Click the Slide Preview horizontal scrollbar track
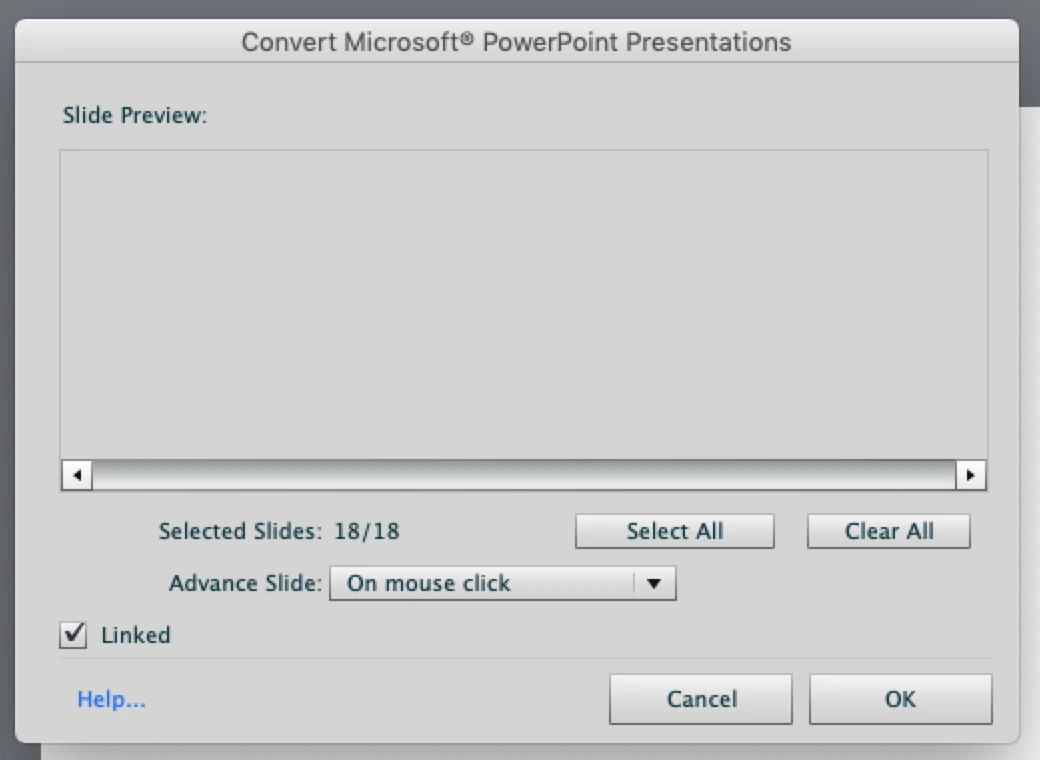Image resolution: width=1040 pixels, height=760 pixels. click(x=524, y=475)
